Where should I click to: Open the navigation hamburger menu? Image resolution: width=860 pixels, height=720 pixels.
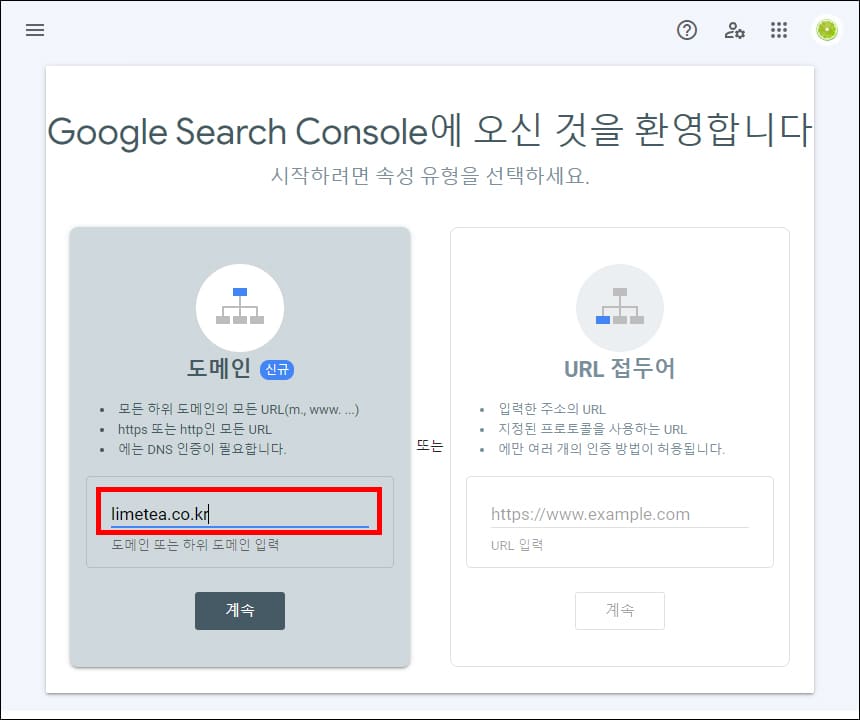35,30
